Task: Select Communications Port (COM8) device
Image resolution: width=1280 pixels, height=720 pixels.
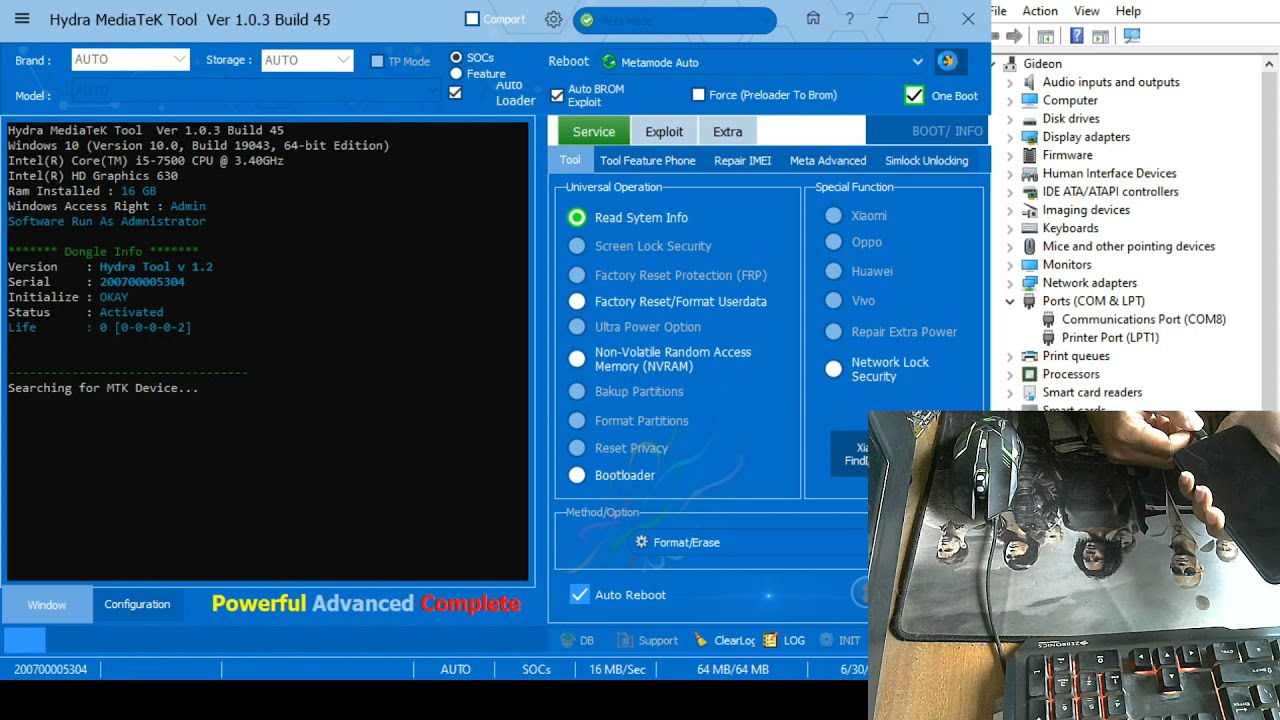Action: click(x=1144, y=319)
